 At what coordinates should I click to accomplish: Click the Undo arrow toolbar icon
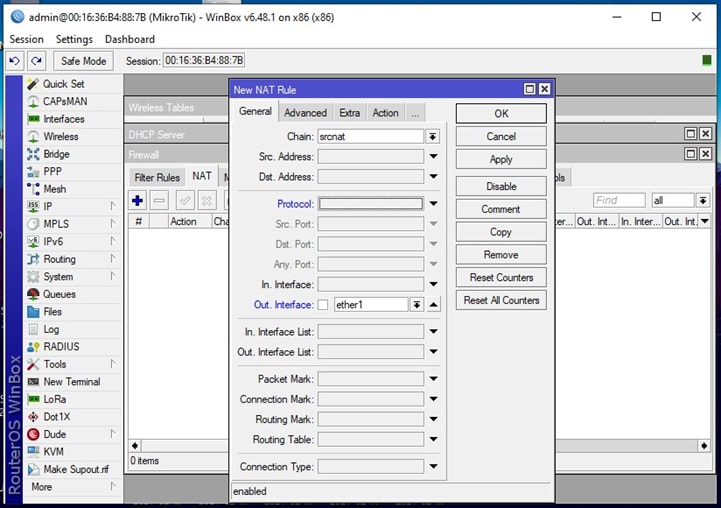[x=14, y=61]
